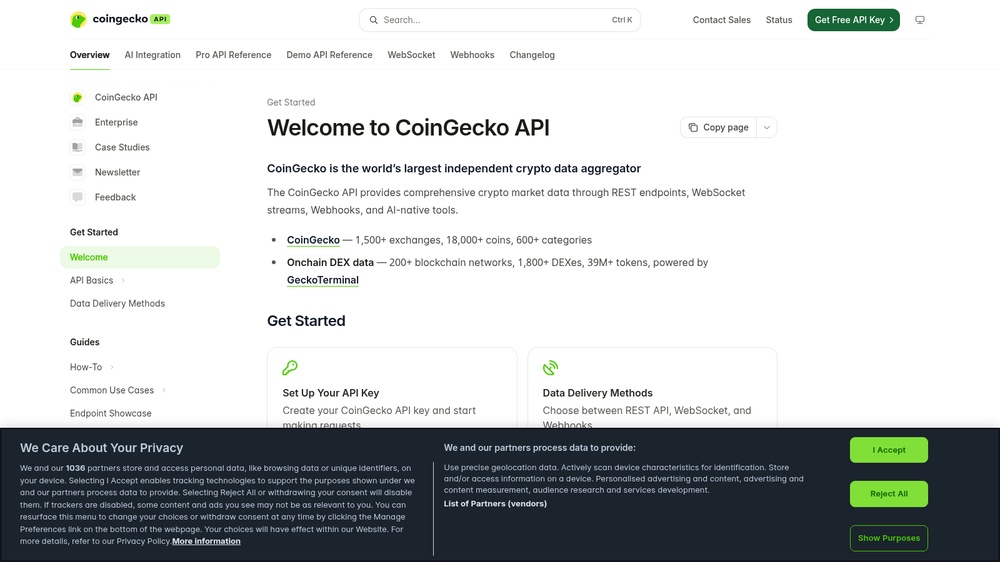Screen dimensions: 1000x562
Task: Open the Changelog tab
Action: pyautogui.click(x=532, y=55)
